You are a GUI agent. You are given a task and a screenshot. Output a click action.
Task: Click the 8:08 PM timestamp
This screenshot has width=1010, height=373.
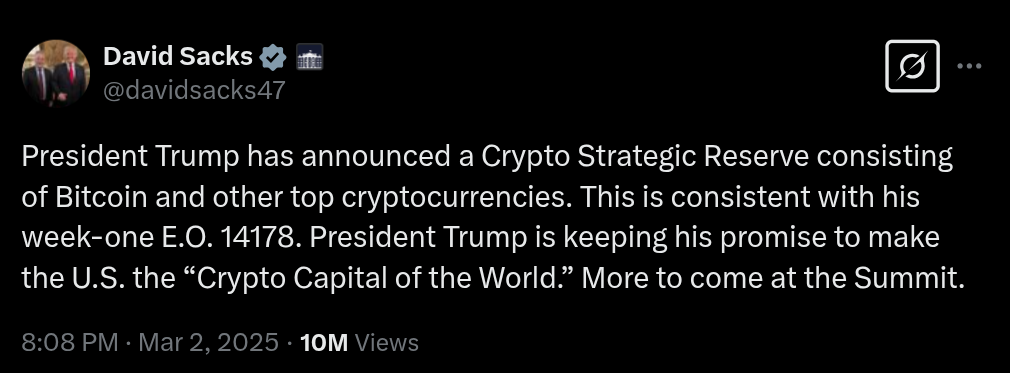[70, 342]
